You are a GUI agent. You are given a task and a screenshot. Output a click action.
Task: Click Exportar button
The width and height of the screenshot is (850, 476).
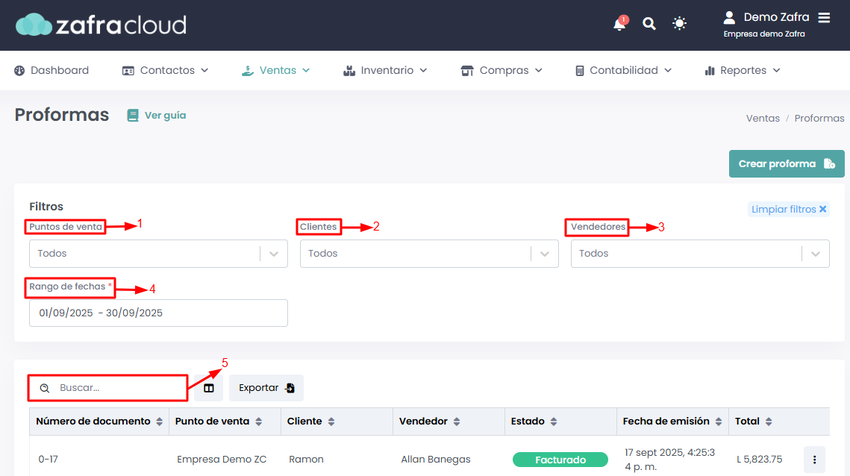click(266, 388)
